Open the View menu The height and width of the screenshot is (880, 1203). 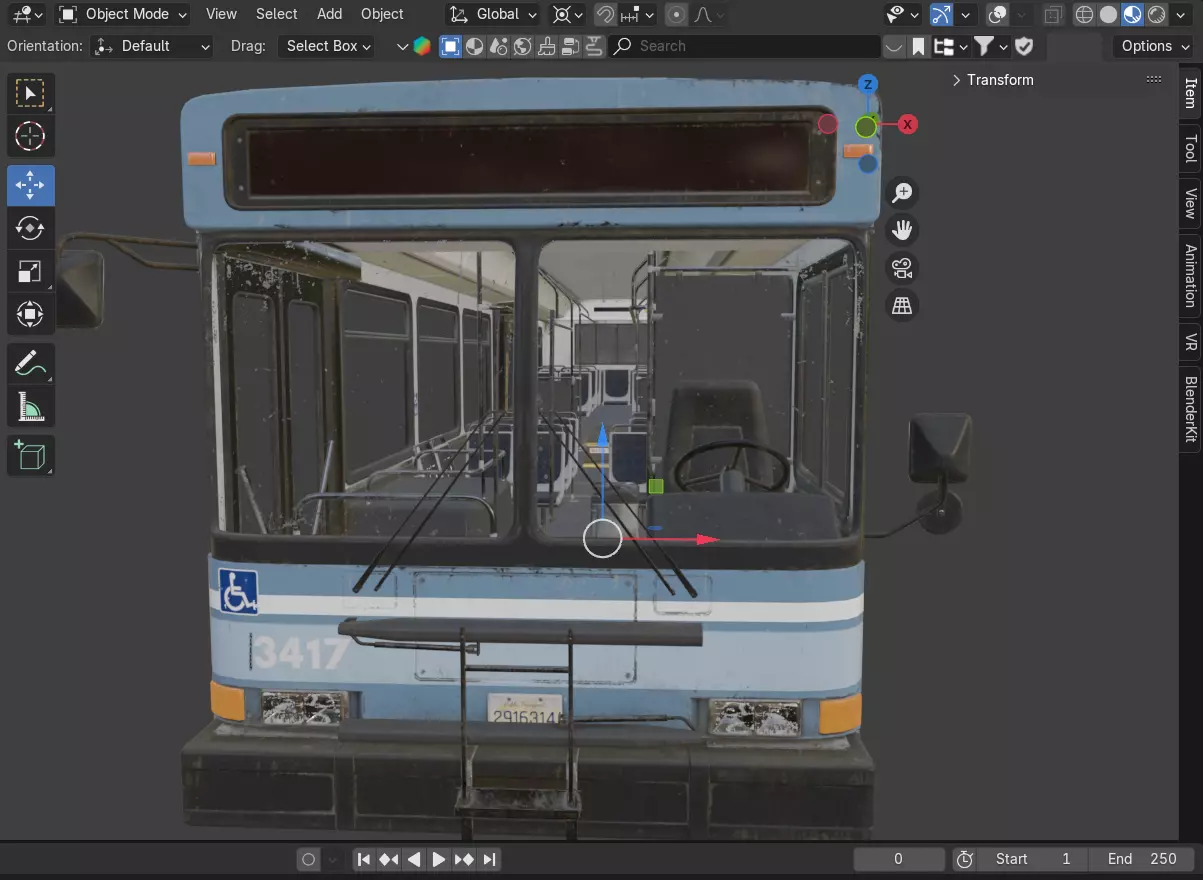click(221, 15)
